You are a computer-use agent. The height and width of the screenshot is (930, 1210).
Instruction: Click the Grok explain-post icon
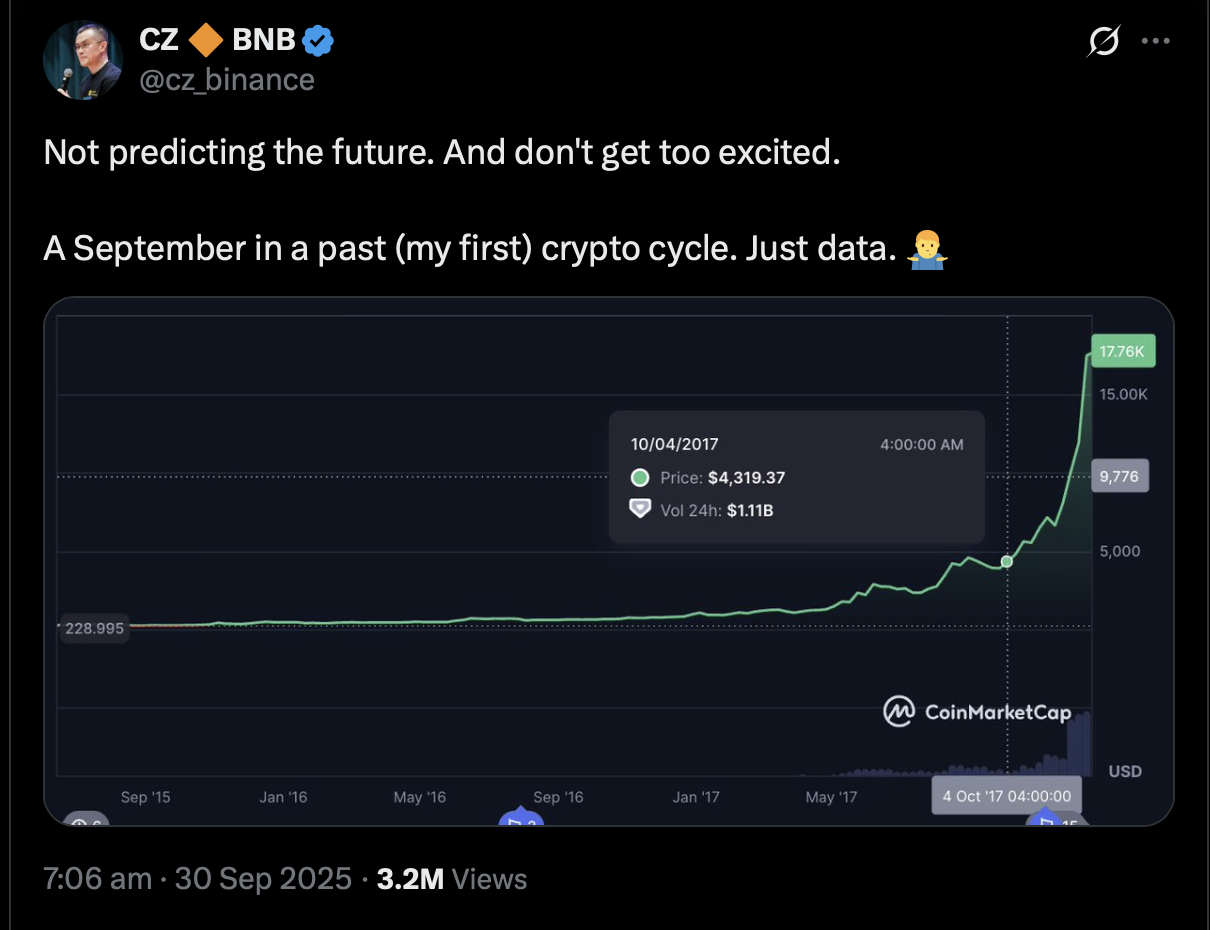1104,42
